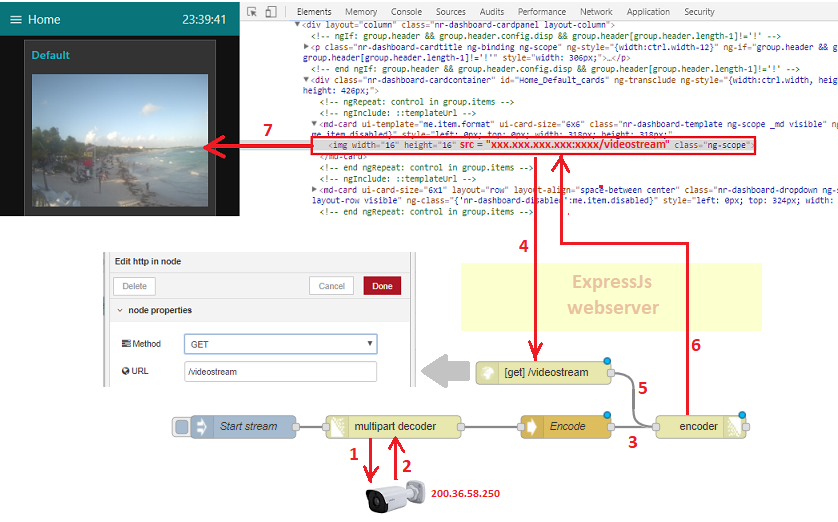Expand the nr-dashboard-dropdown md-card element
838x522 pixels.
(x=314, y=190)
